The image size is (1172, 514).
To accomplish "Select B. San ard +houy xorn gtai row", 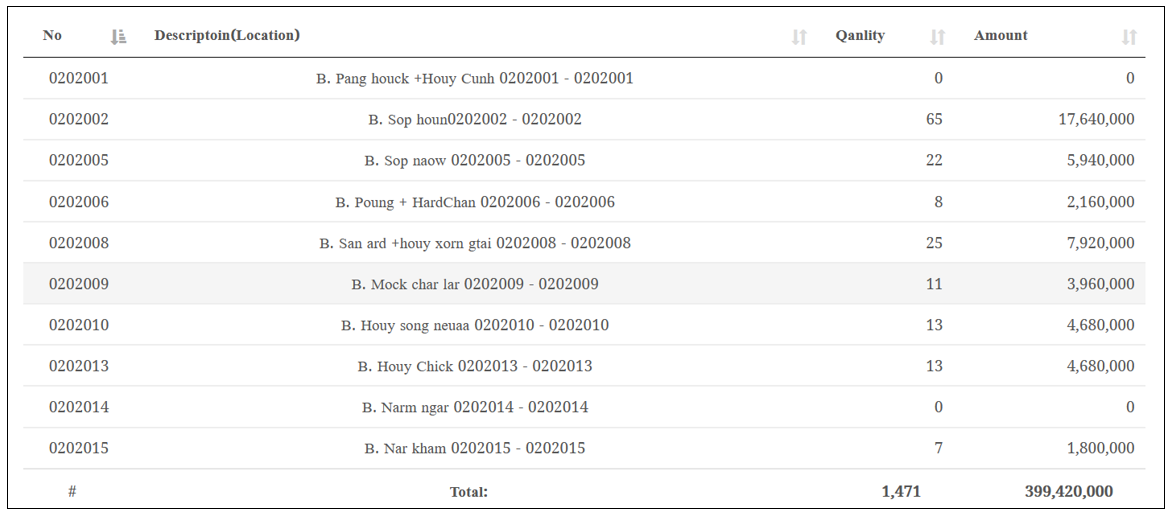I will pyautogui.click(x=584, y=243).
